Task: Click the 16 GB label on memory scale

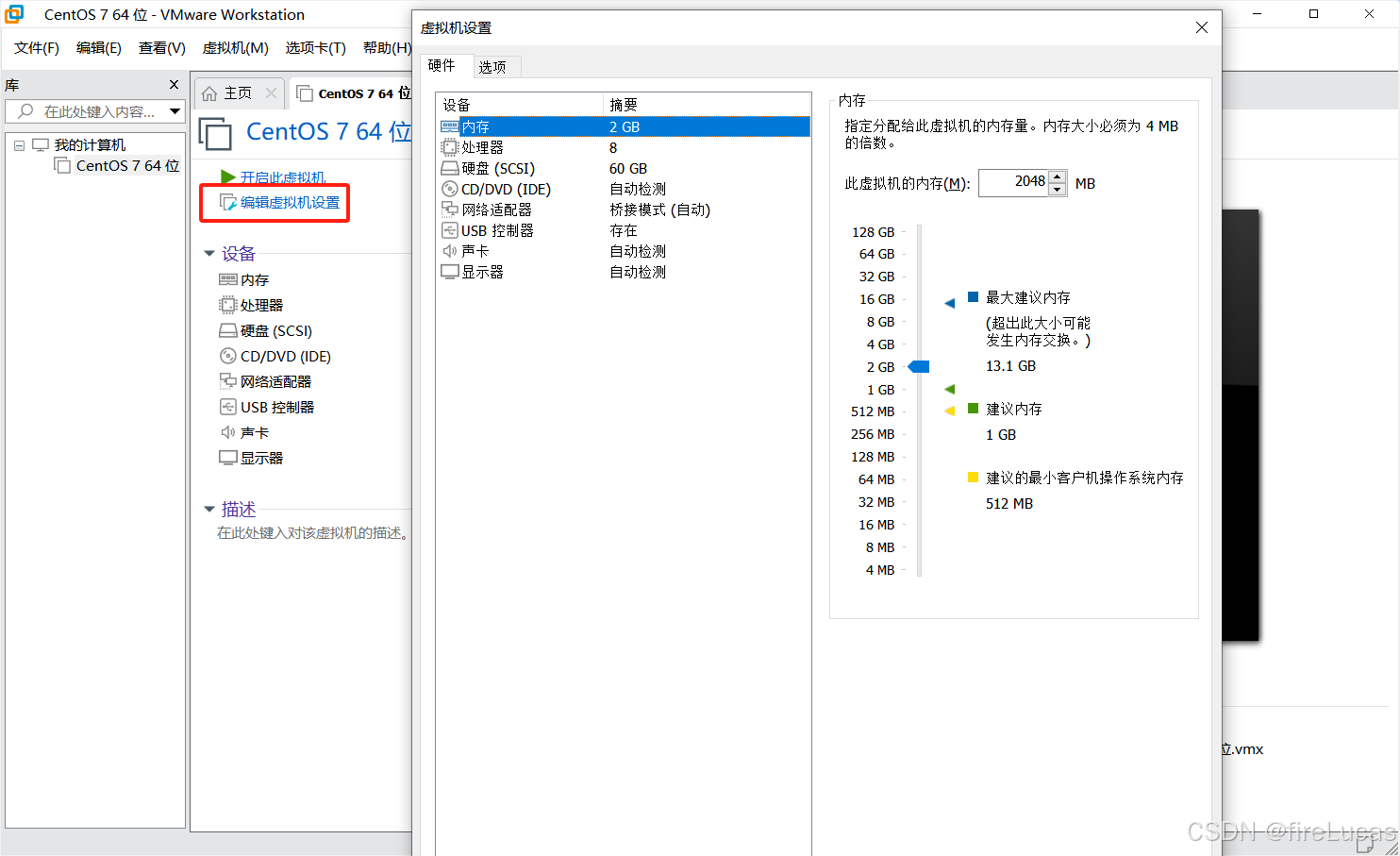Action: coord(876,299)
